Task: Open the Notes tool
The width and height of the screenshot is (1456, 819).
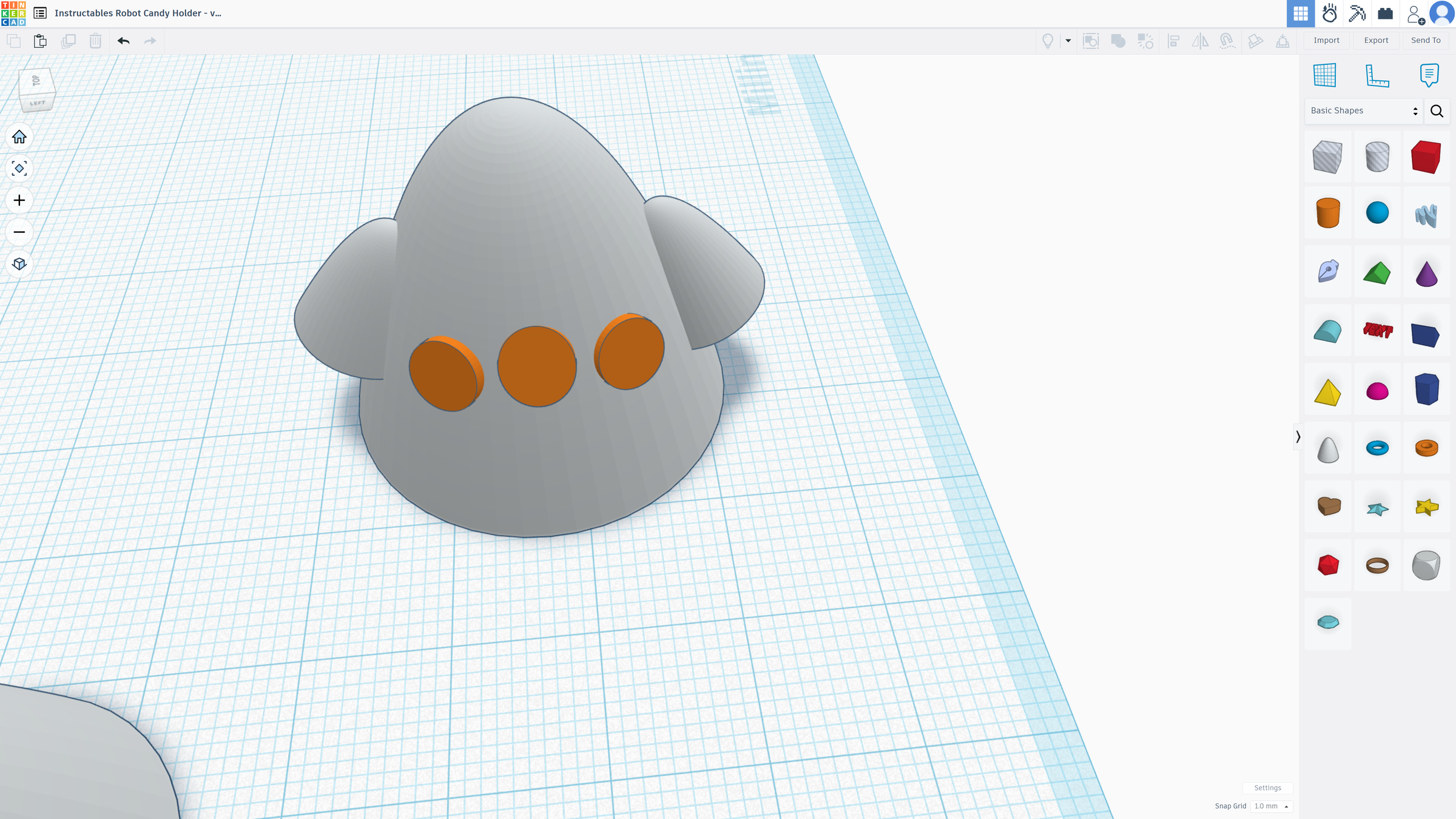Action: click(1429, 75)
